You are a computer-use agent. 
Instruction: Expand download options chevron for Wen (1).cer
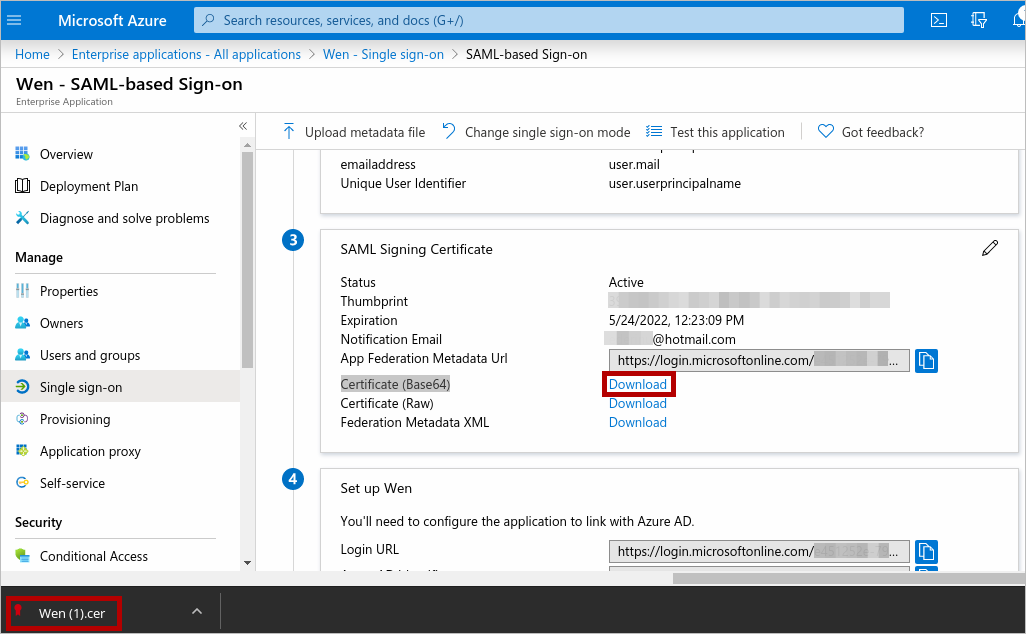(x=197, y=612)
